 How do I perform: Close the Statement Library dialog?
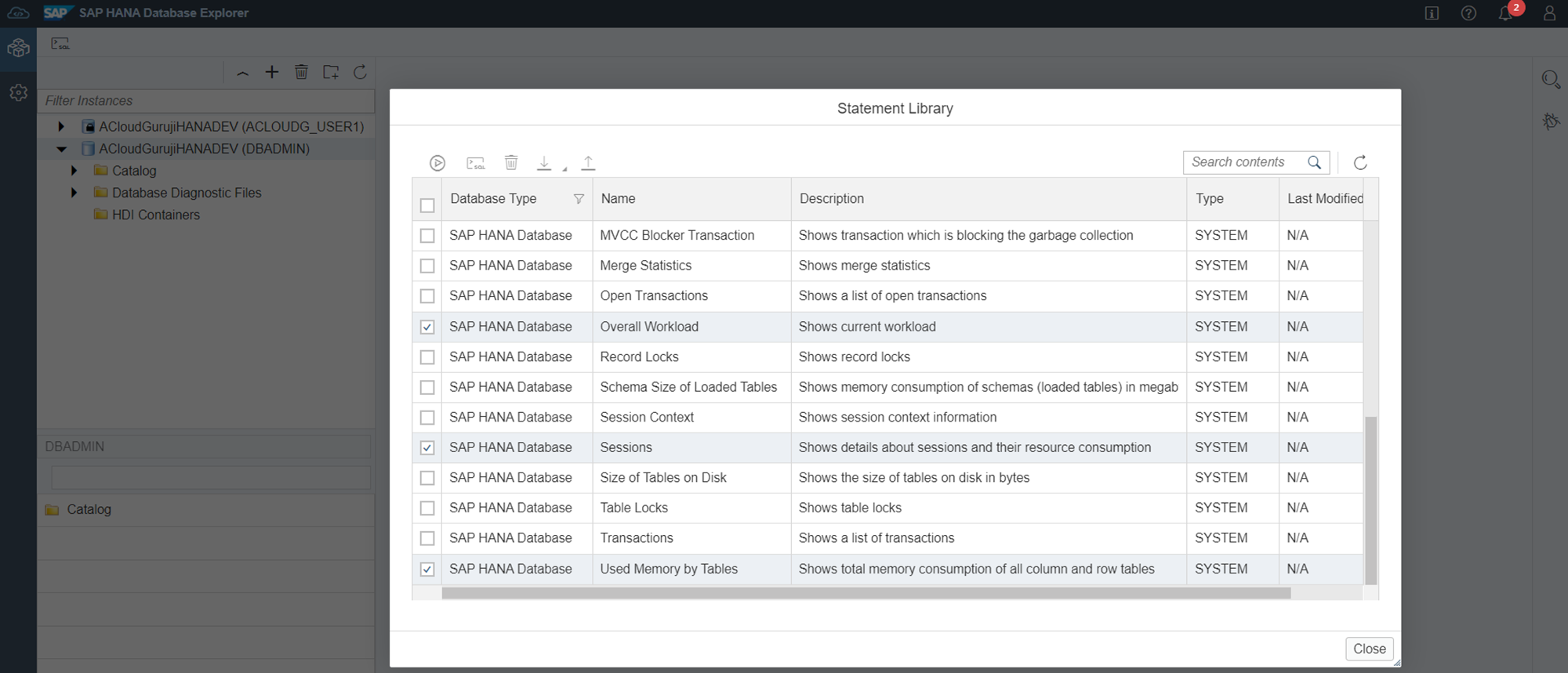1369,649
